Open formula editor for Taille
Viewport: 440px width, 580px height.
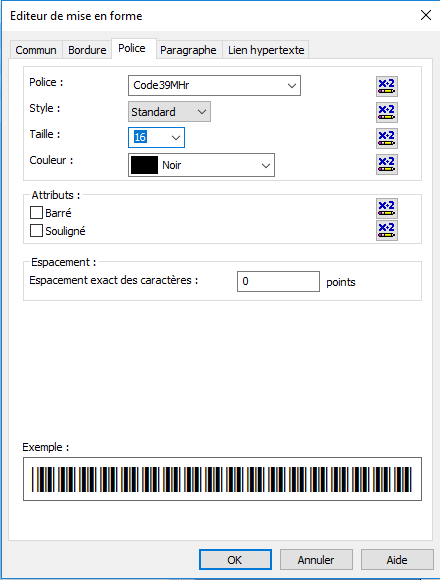[387, 138]
